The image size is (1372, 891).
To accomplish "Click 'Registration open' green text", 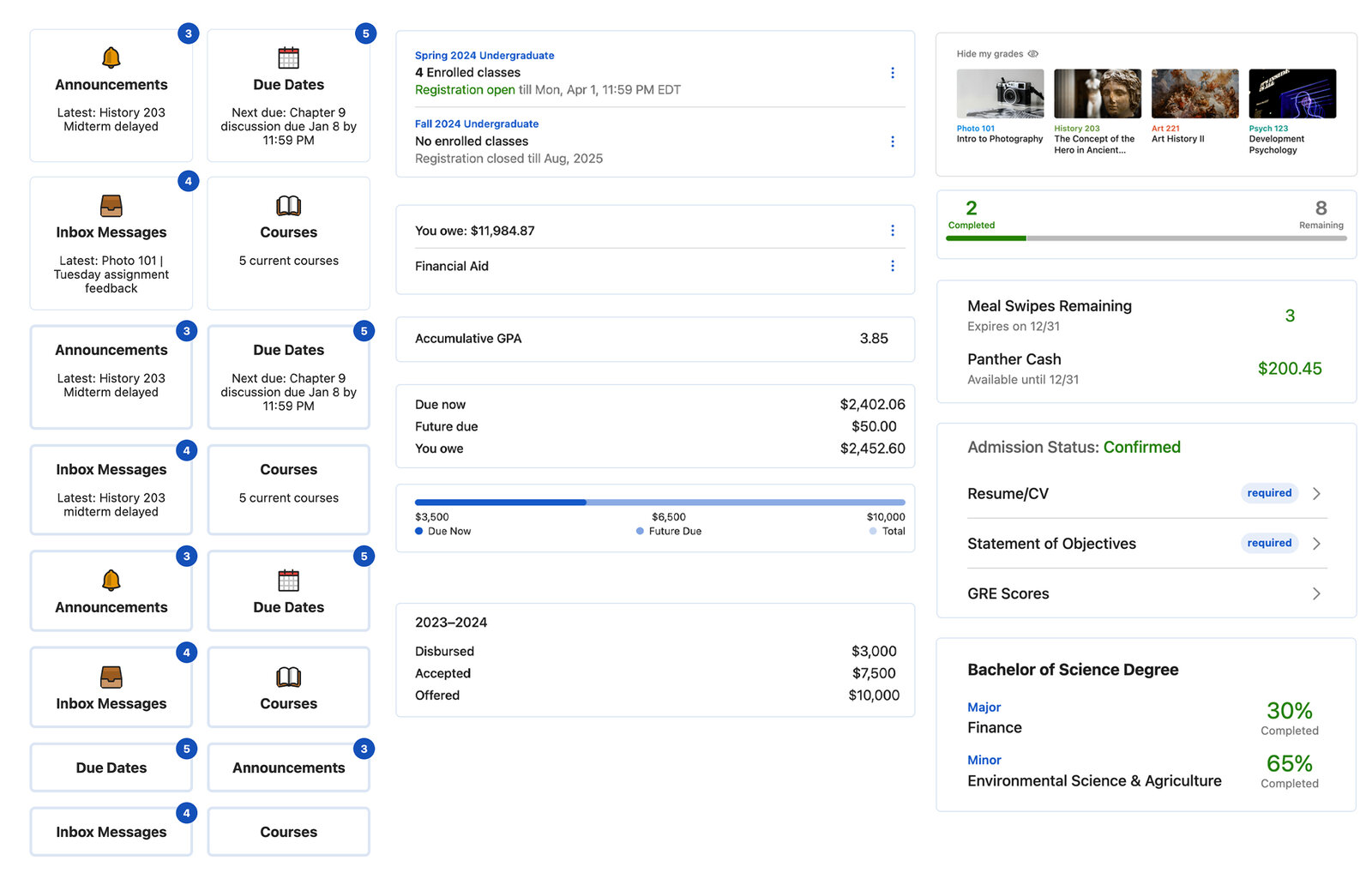I will 465,90.
